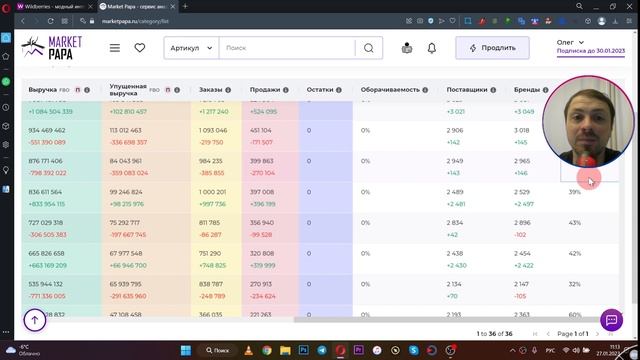Open Windows Start menu
This screenshot has width=640, height=360.
pos(186,350)
